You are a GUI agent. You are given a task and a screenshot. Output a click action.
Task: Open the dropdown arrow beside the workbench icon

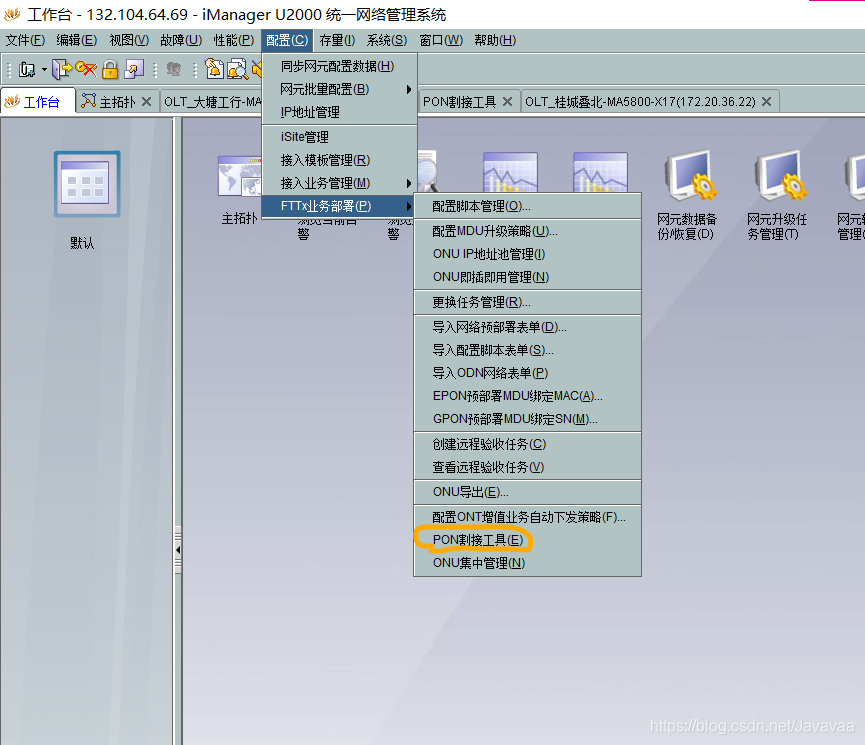click(x=44, y=70)
